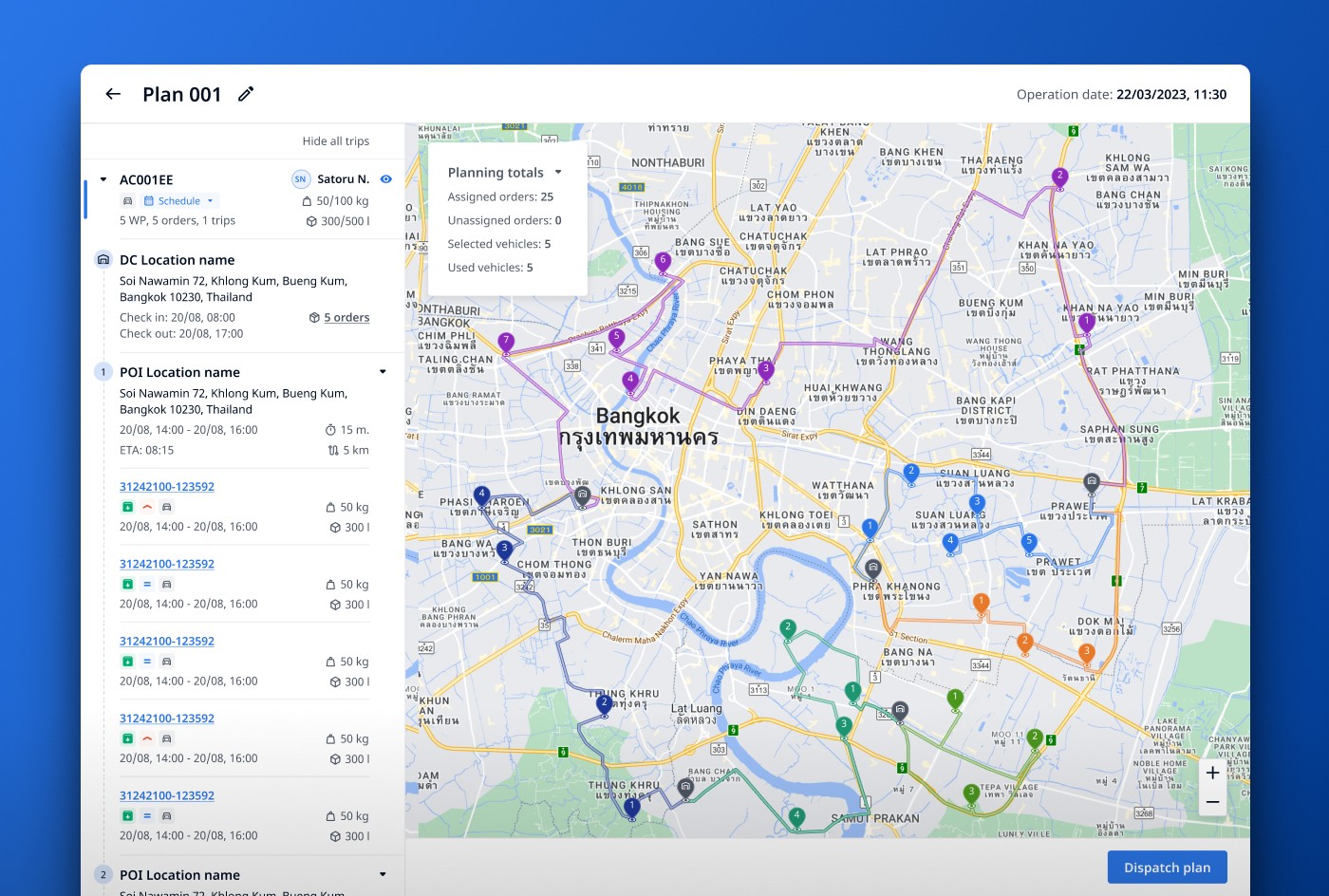Select orange map marker 2
The image size is (1329, 896).
tap(1024, 643)
